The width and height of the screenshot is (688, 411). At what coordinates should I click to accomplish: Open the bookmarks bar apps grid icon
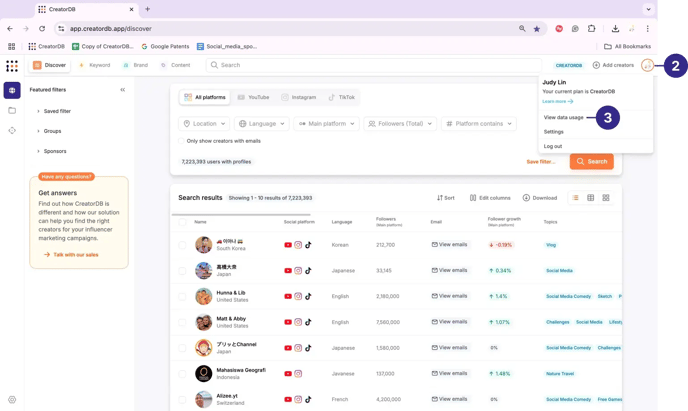(x=11, y=46)
